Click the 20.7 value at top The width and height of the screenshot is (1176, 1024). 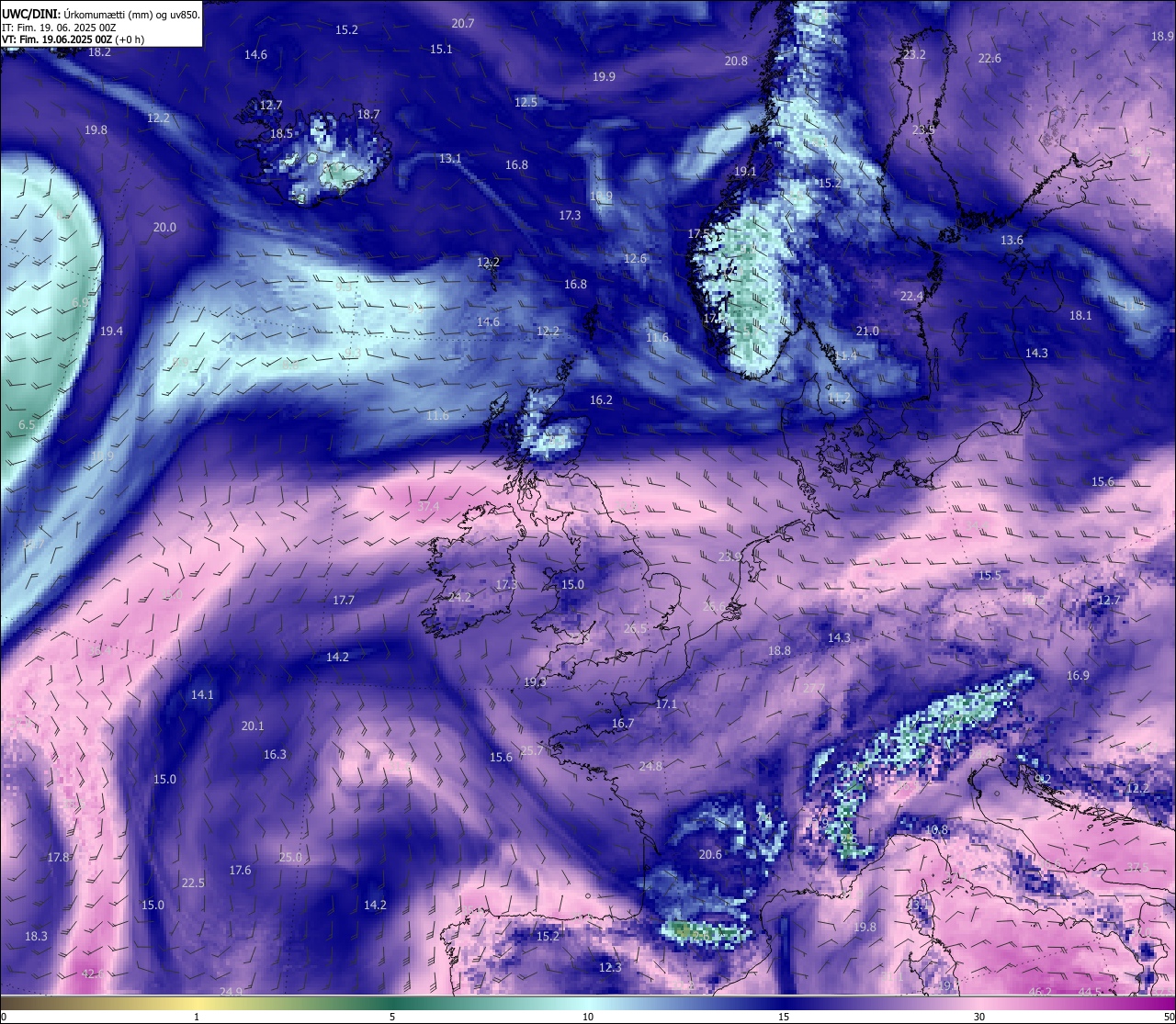point(463,24)
